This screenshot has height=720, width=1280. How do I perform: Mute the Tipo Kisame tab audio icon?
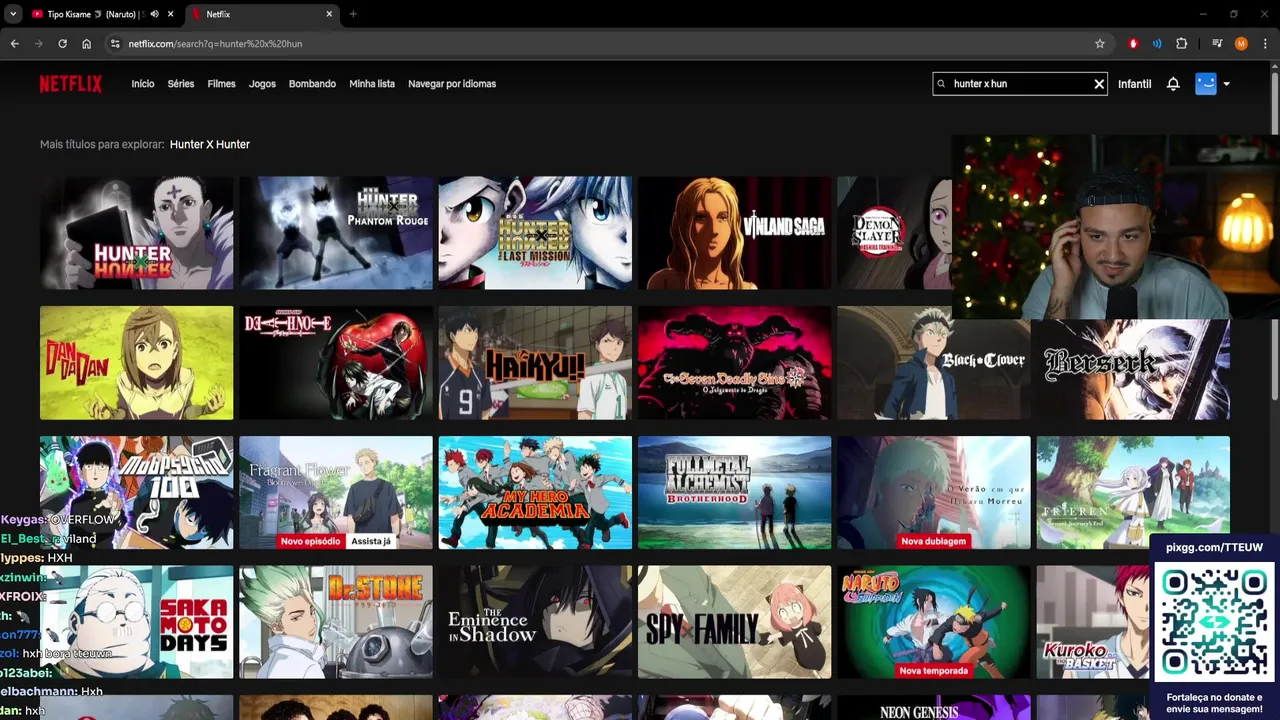(x=154, y=14)
